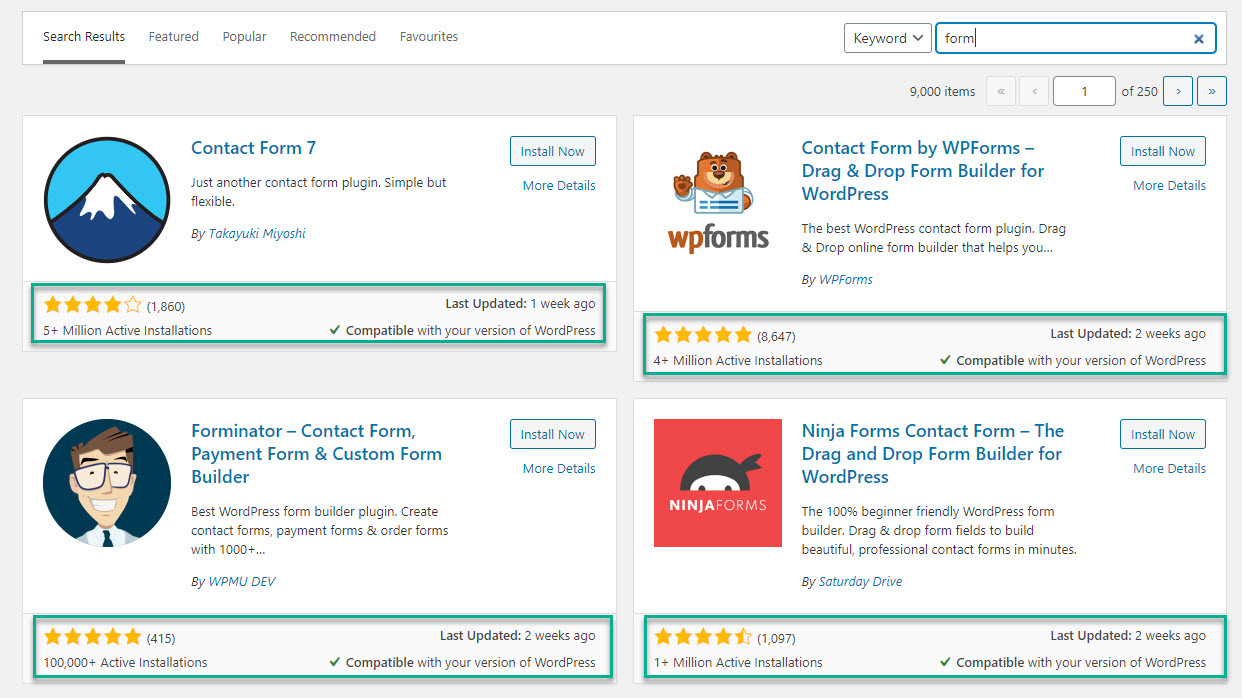1242x698 pixels.
Task: Open the Ninja Forms Contact Form title
Action: click(933, 454)
